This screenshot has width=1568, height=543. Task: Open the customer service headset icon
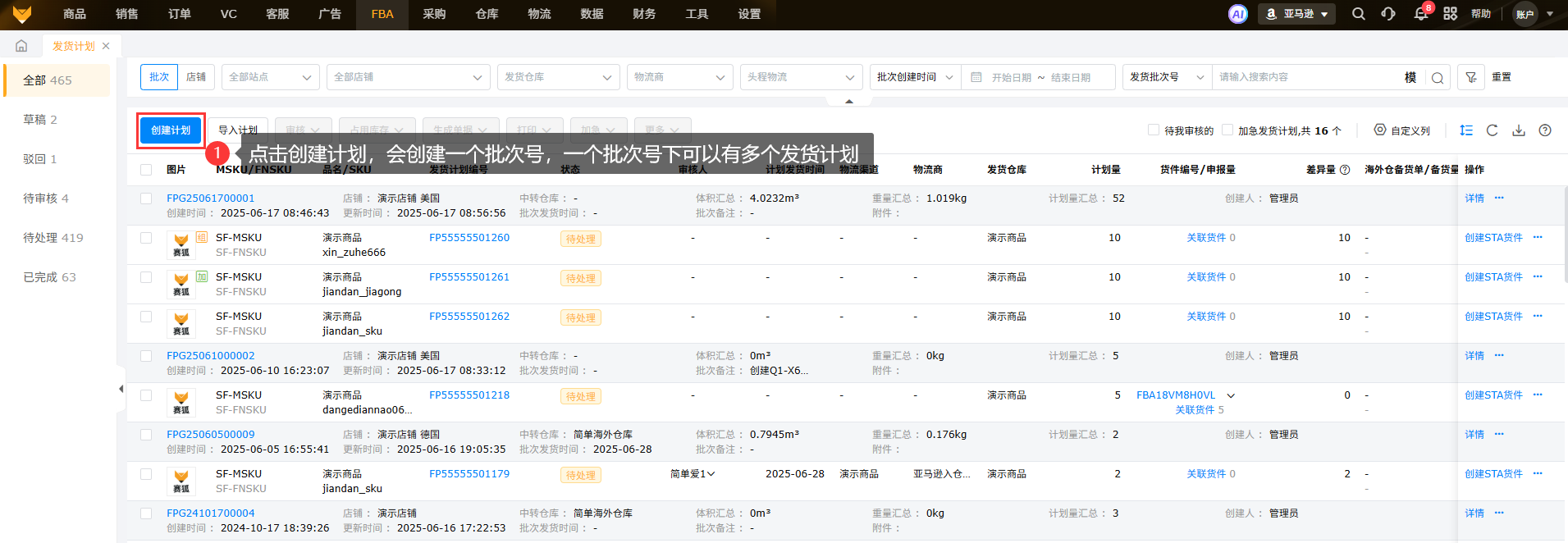pos(1388,14)
